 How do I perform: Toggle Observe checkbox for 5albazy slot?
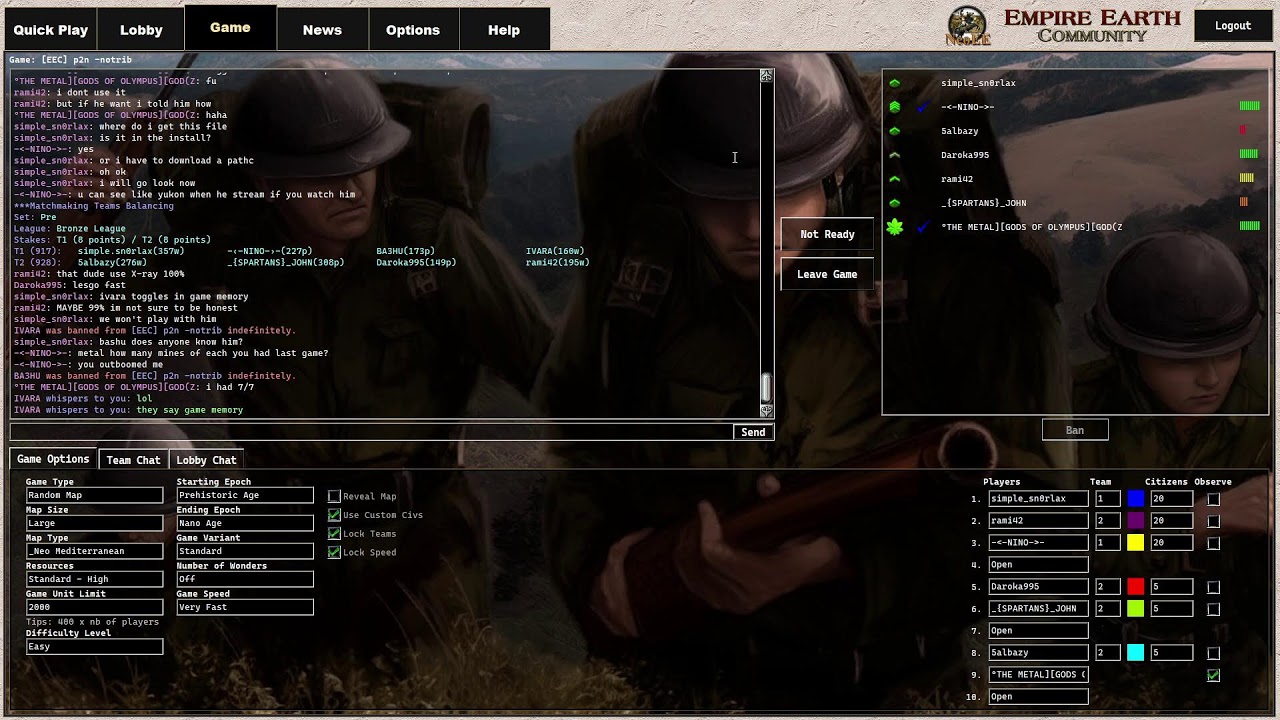coord(1213,653)
